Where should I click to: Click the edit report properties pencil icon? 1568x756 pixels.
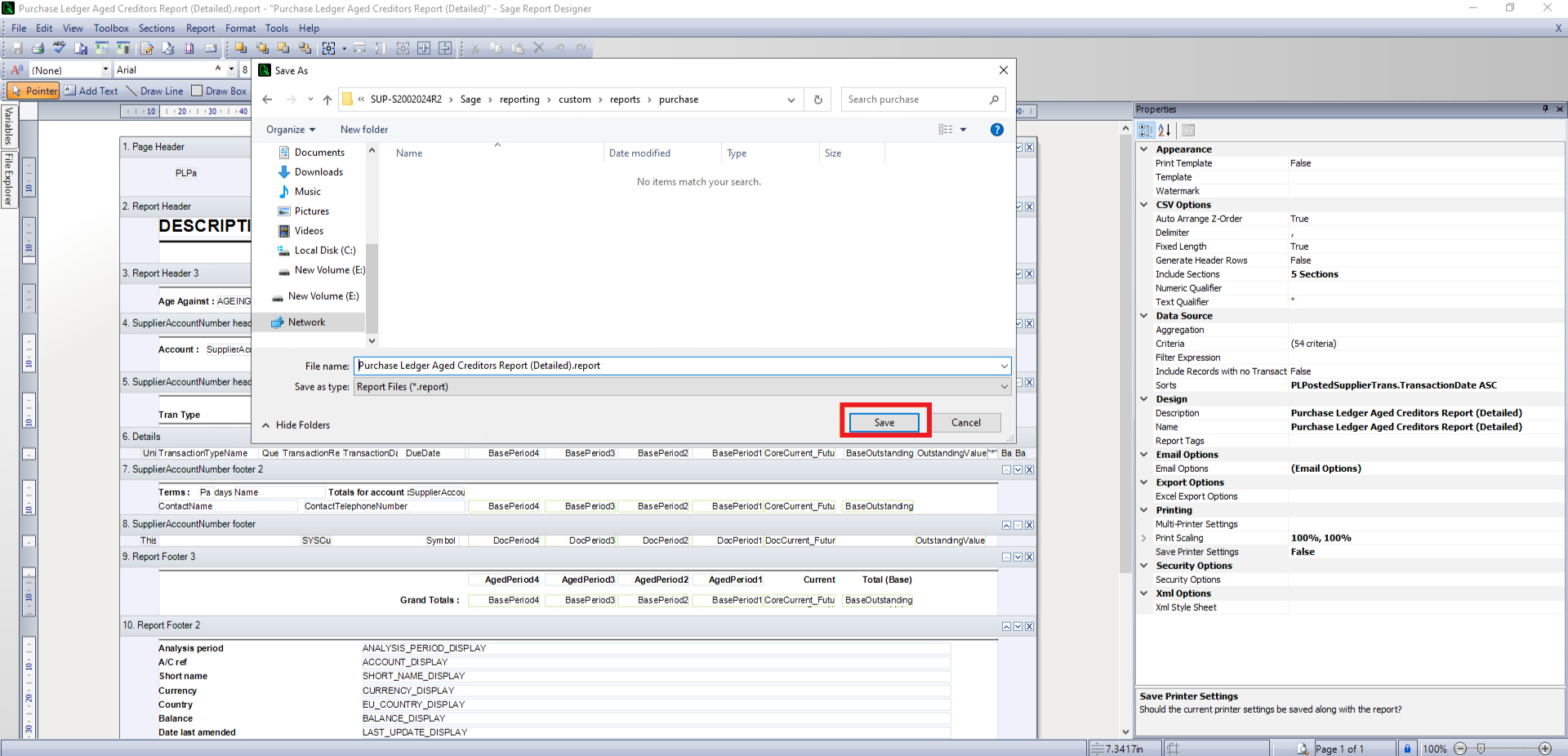(x=147, y=48)
